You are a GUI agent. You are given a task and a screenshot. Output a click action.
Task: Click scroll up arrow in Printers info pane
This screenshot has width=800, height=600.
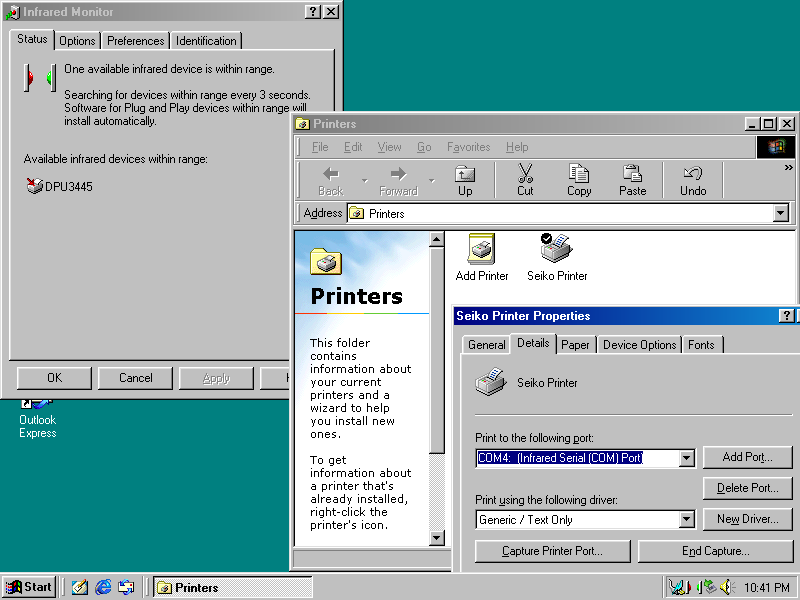pos(437,239)
